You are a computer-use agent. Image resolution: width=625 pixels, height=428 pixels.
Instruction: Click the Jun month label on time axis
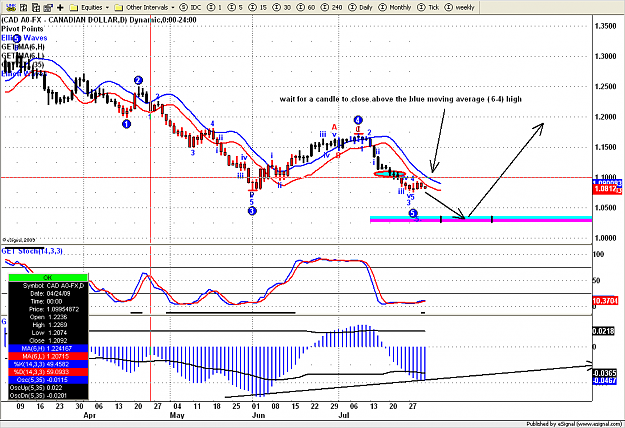tap(258, 415)
